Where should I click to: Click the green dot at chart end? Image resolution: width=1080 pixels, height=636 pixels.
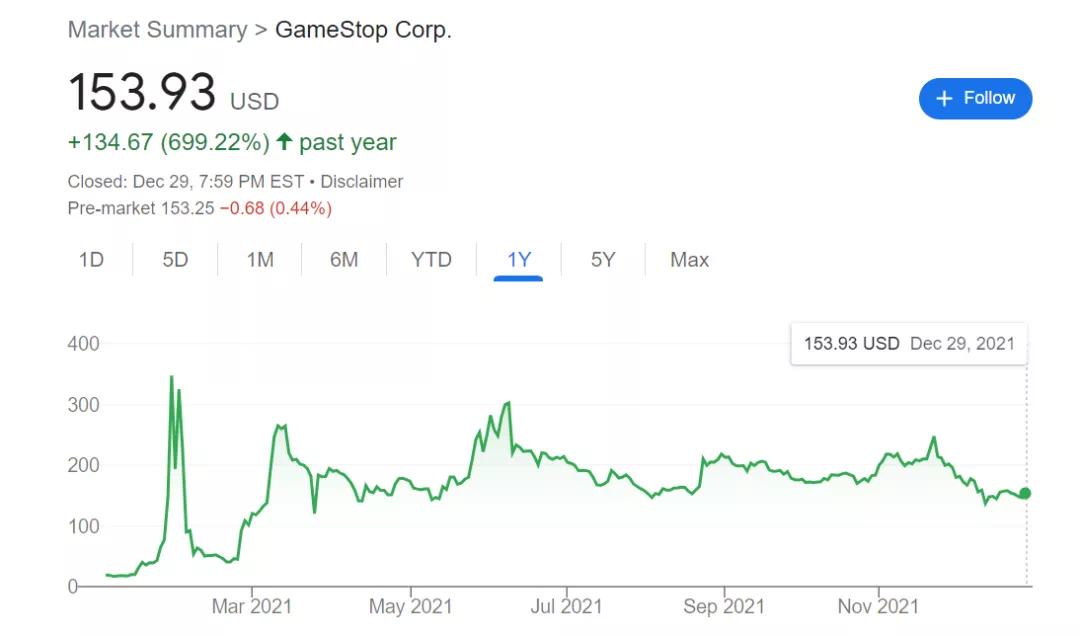coord(1025,493)
